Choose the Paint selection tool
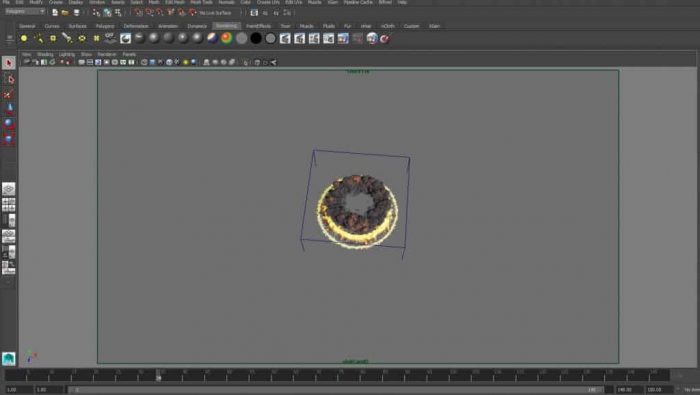The image size is (700, 395). 8,94
